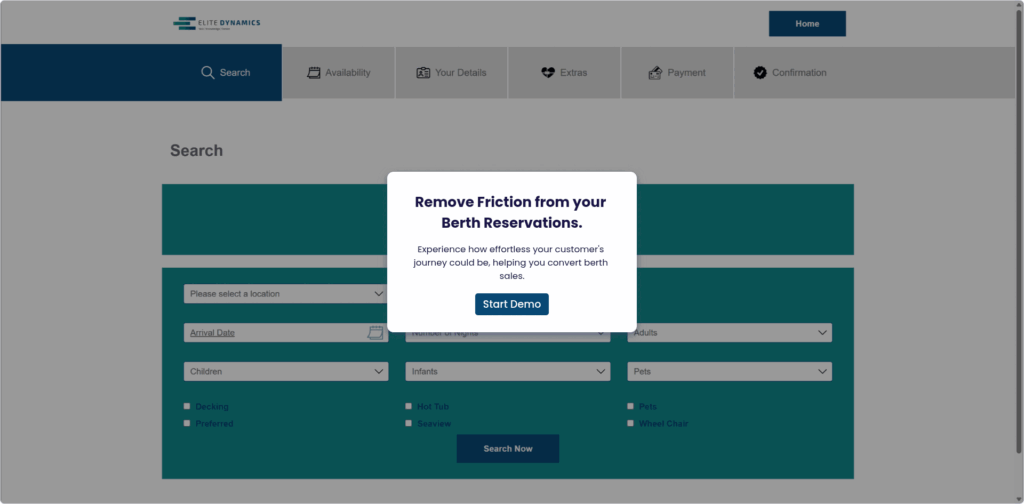The width and height of the screenshot is (1024, 504).
Task: Expand the Pets dropdown
Action: (729, 371)
